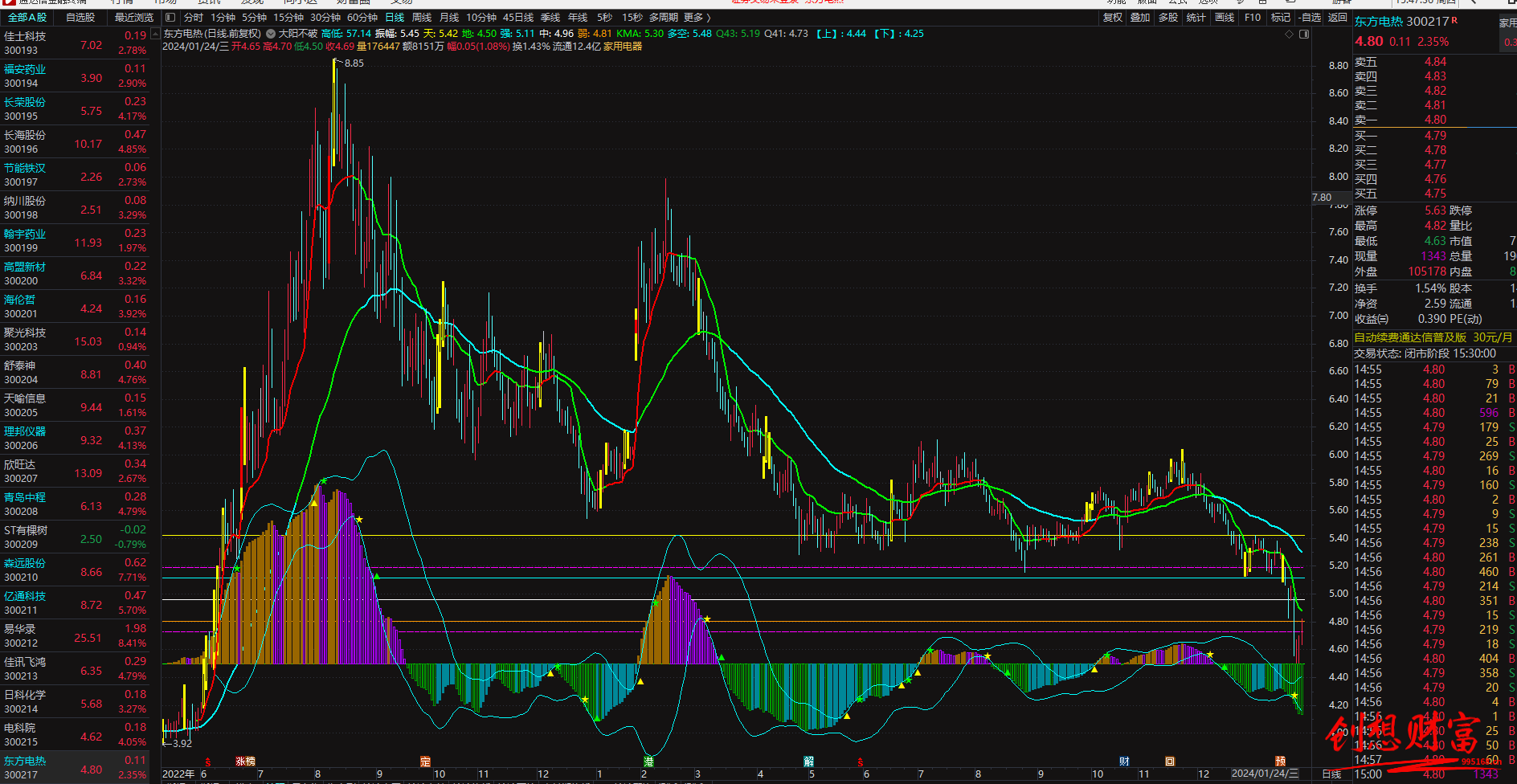Click the 回 event marker on timeline
1517x784 pixels.
(1170, 762)
